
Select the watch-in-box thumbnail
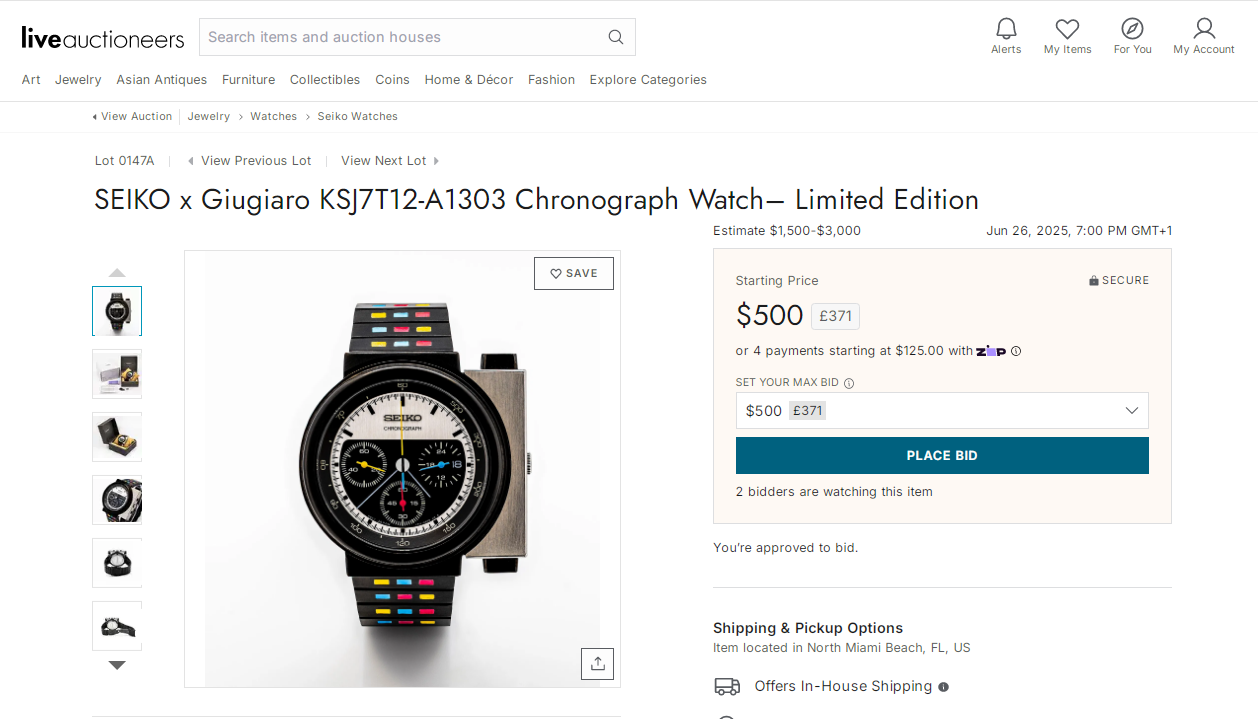click(x=117, y=437)
